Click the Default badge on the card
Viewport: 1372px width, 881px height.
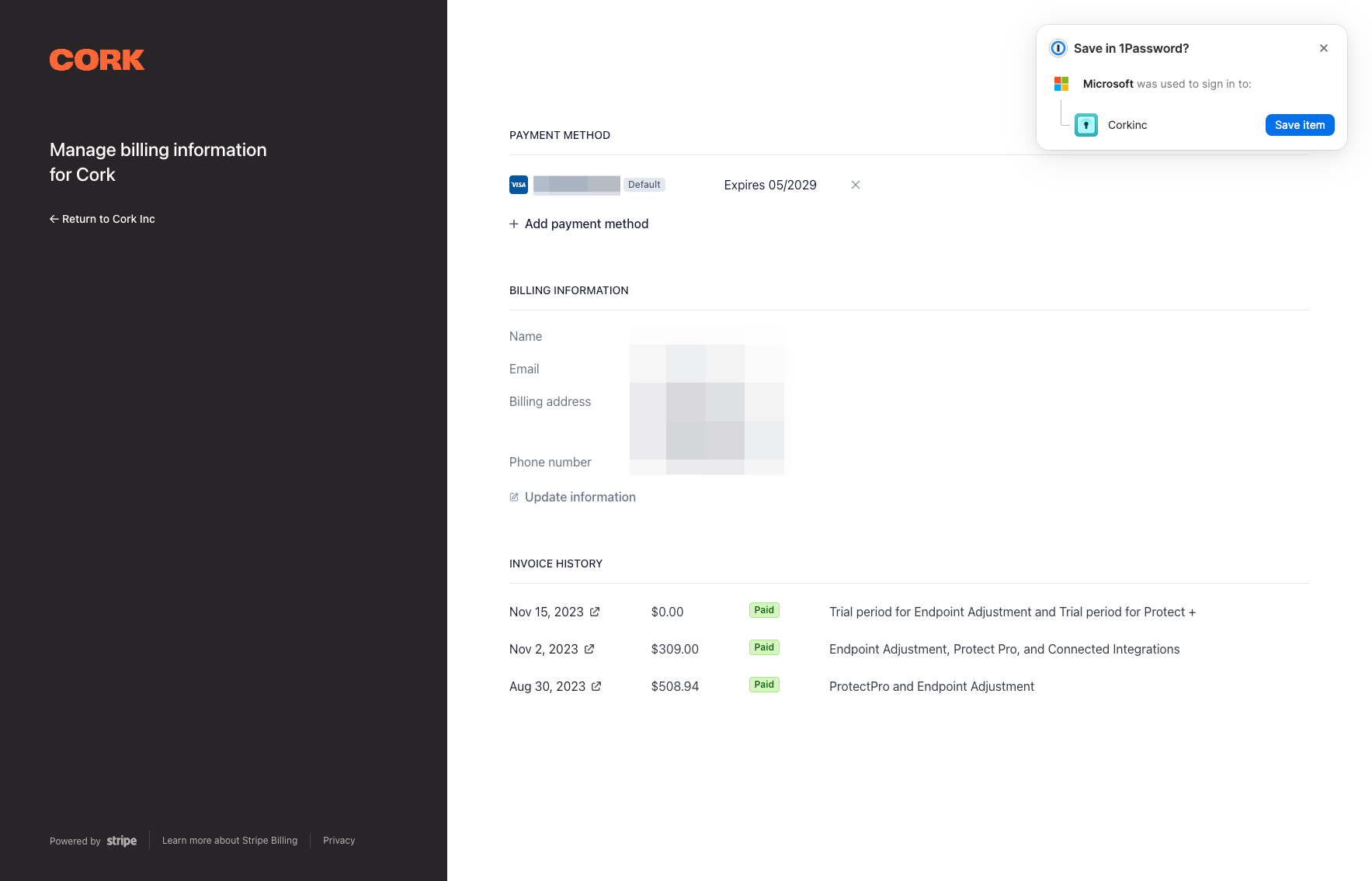(644, 185)
